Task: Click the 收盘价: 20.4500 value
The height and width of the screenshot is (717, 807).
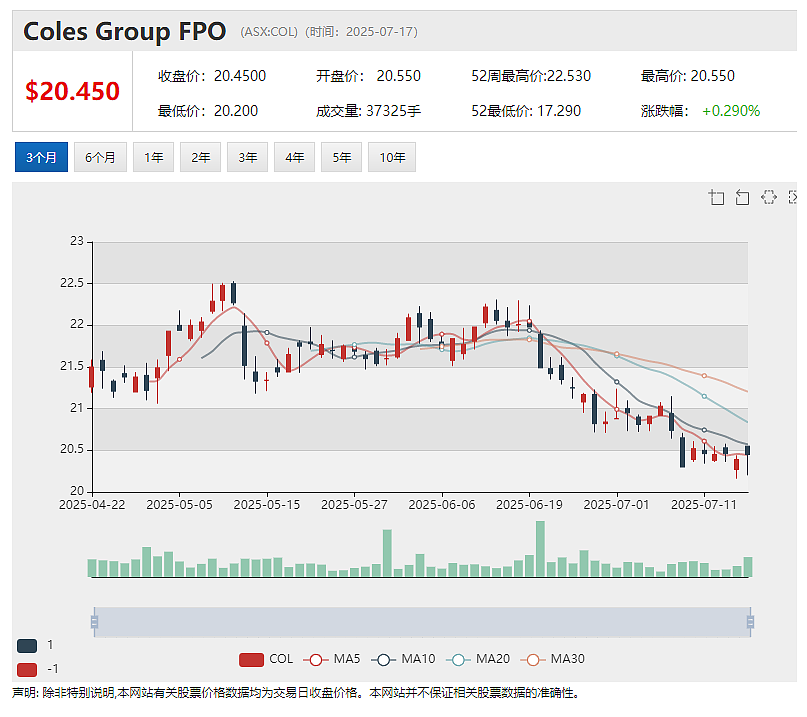Action: pos(212,76)
